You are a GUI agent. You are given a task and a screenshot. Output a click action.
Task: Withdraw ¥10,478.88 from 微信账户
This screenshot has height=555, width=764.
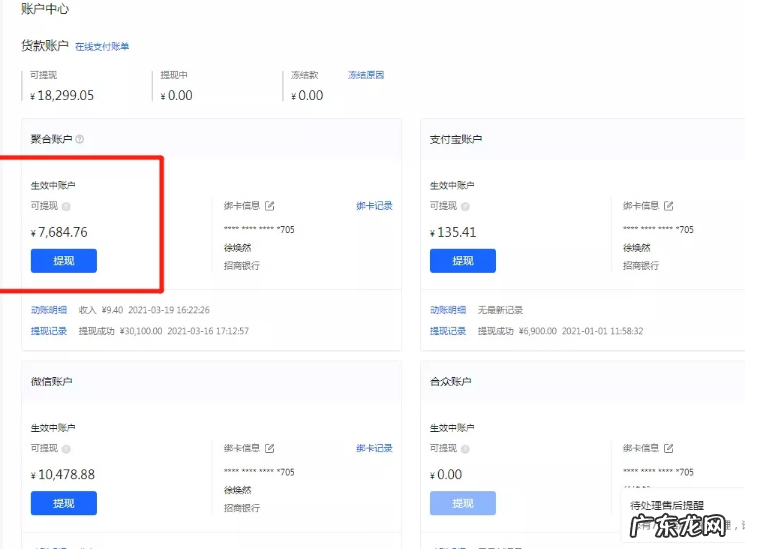[x=64, y=503]
